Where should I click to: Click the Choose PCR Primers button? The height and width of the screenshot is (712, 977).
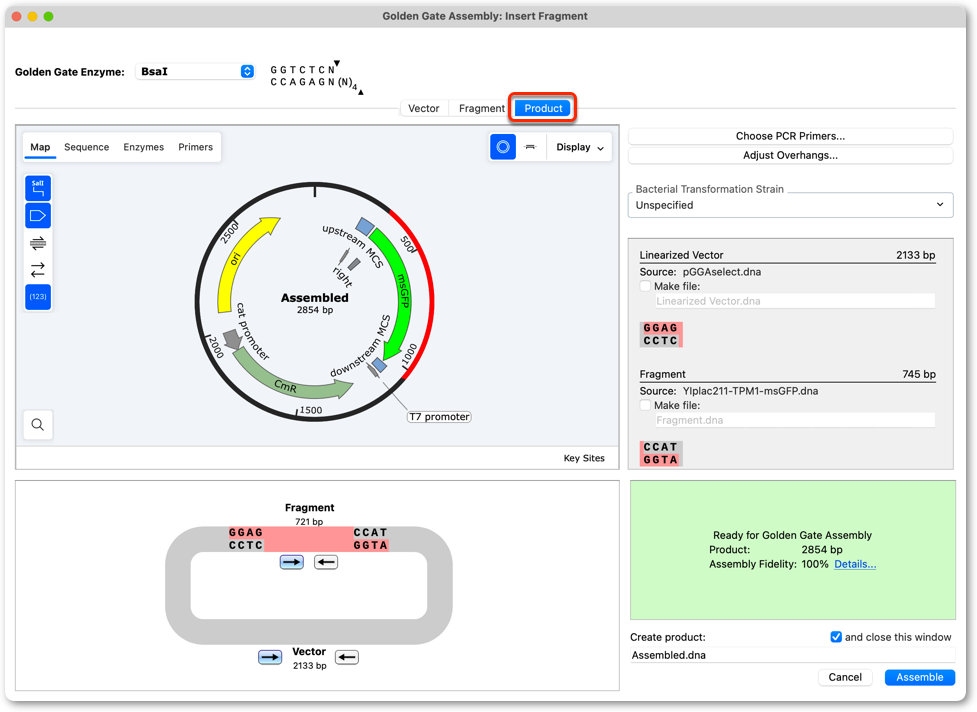pyautogui.click(x=790, y=136)
